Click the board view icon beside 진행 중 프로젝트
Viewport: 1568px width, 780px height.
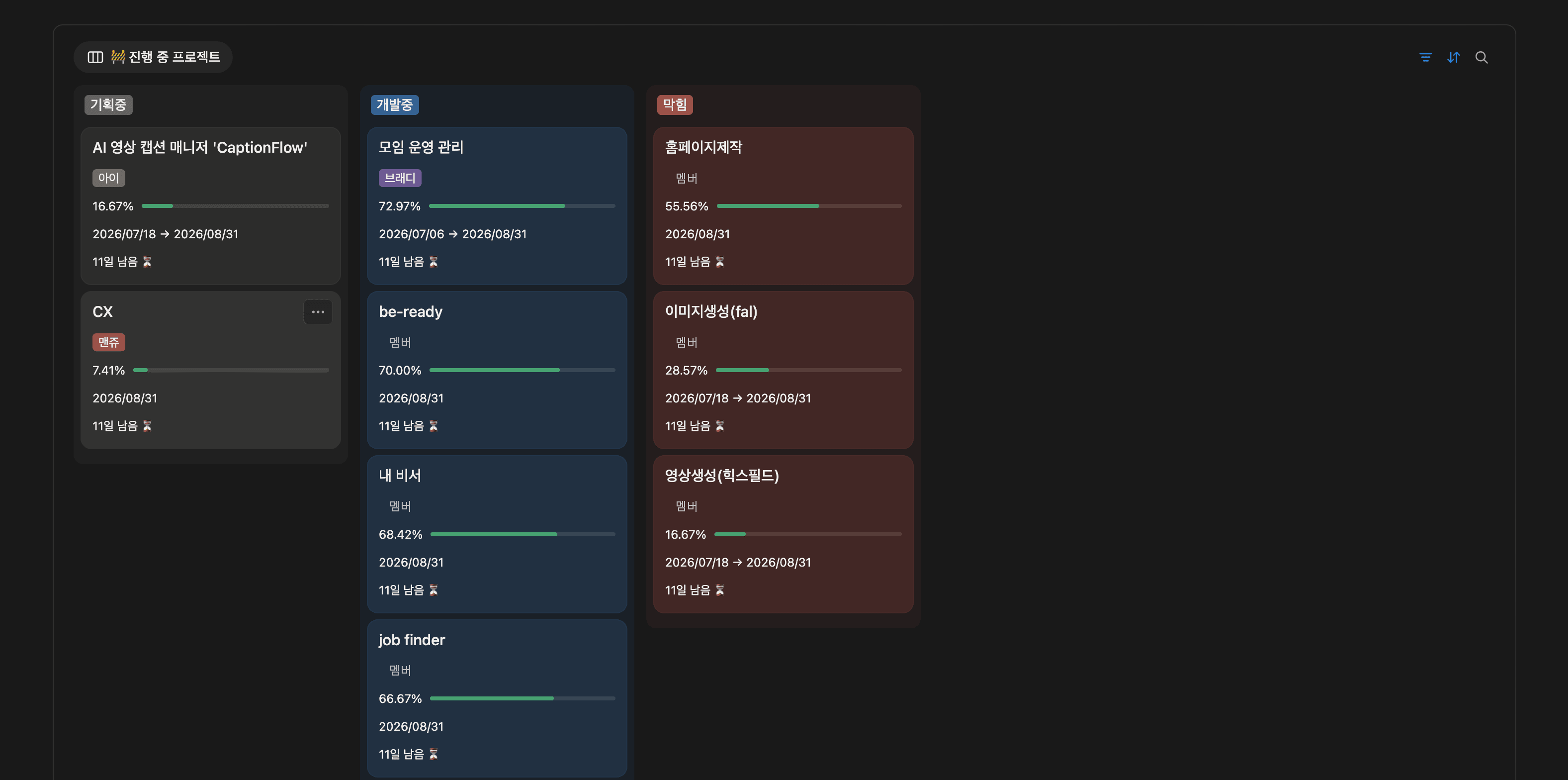click(x=95, y=57)
